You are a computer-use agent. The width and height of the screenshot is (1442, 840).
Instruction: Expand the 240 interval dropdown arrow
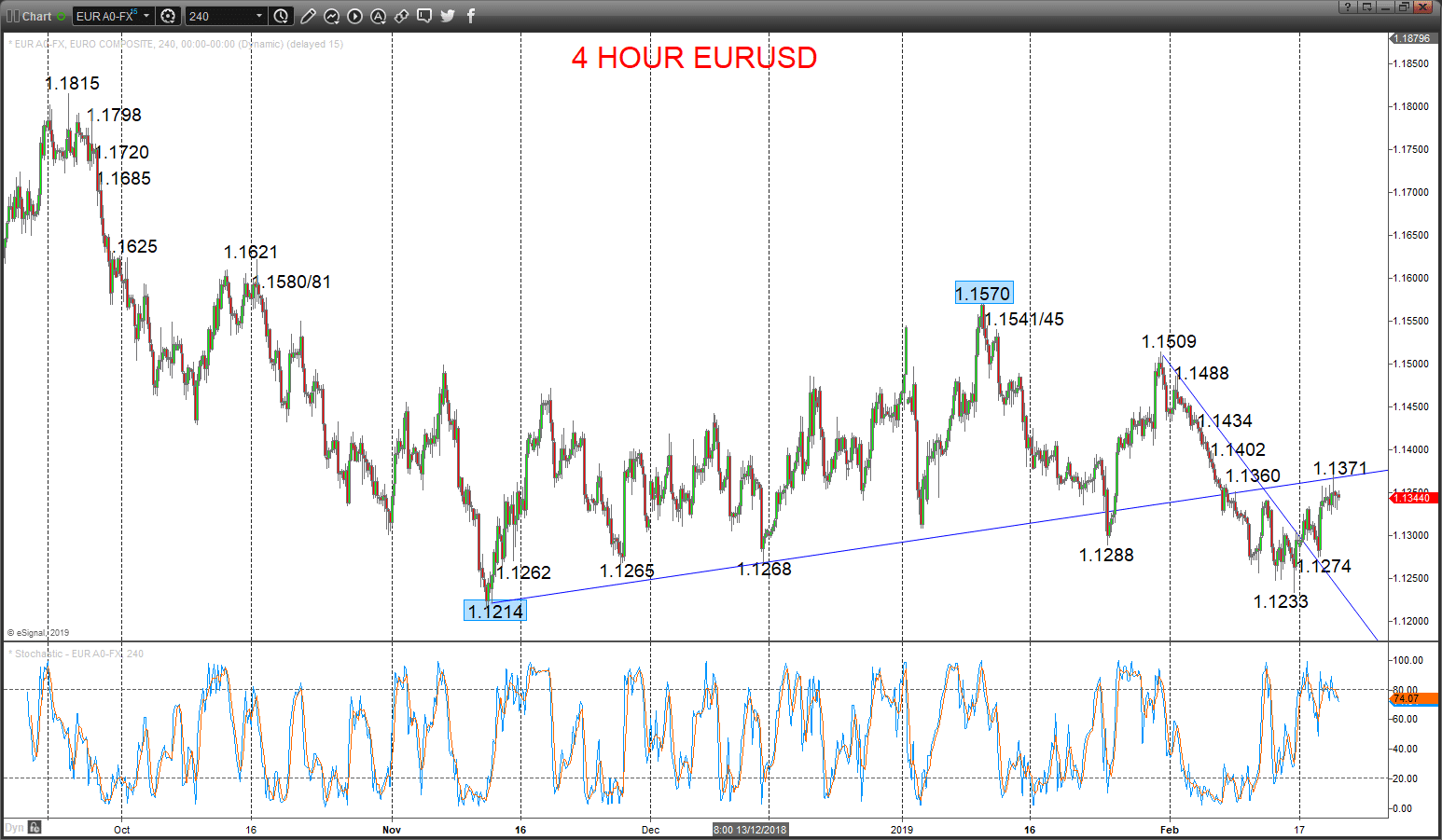tap(259, 16)
